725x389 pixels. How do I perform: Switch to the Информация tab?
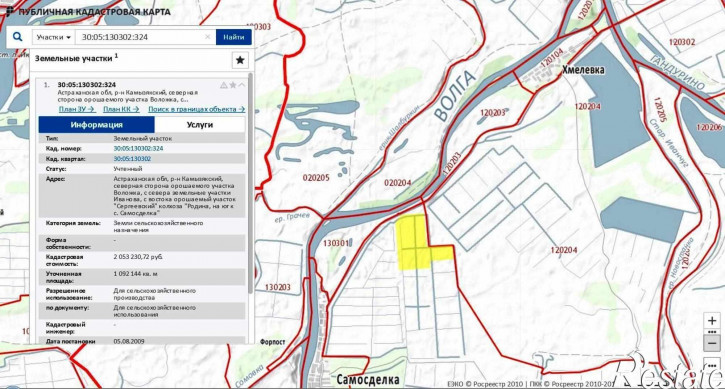point(96,125)
